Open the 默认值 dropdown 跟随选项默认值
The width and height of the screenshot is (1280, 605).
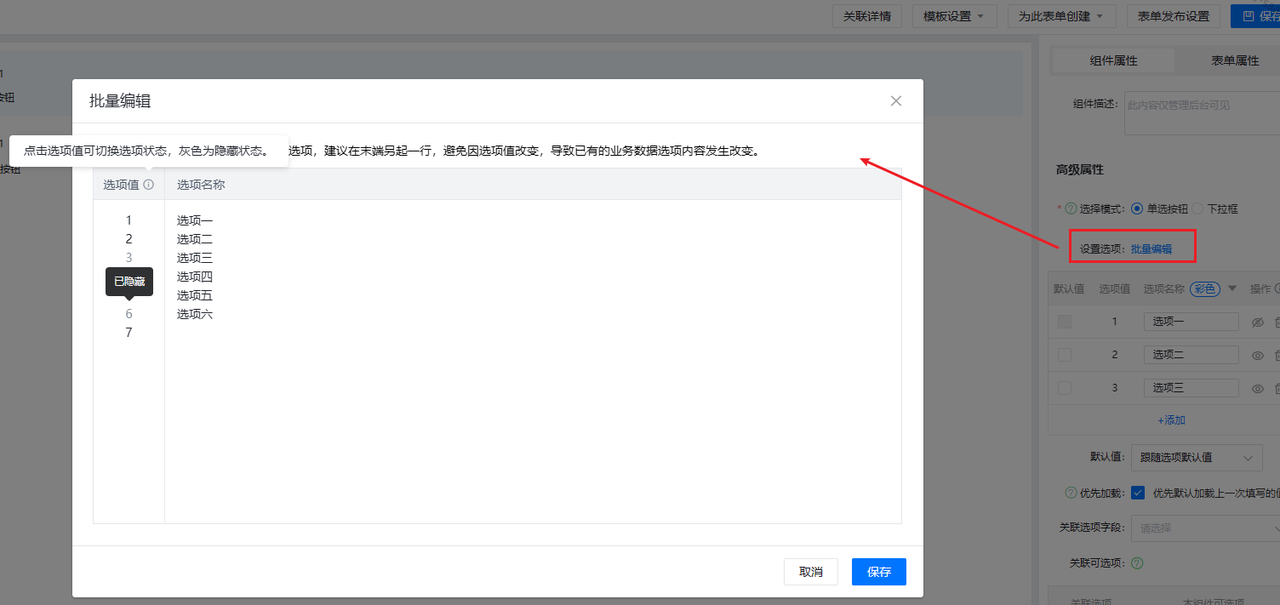[1197, 457]
